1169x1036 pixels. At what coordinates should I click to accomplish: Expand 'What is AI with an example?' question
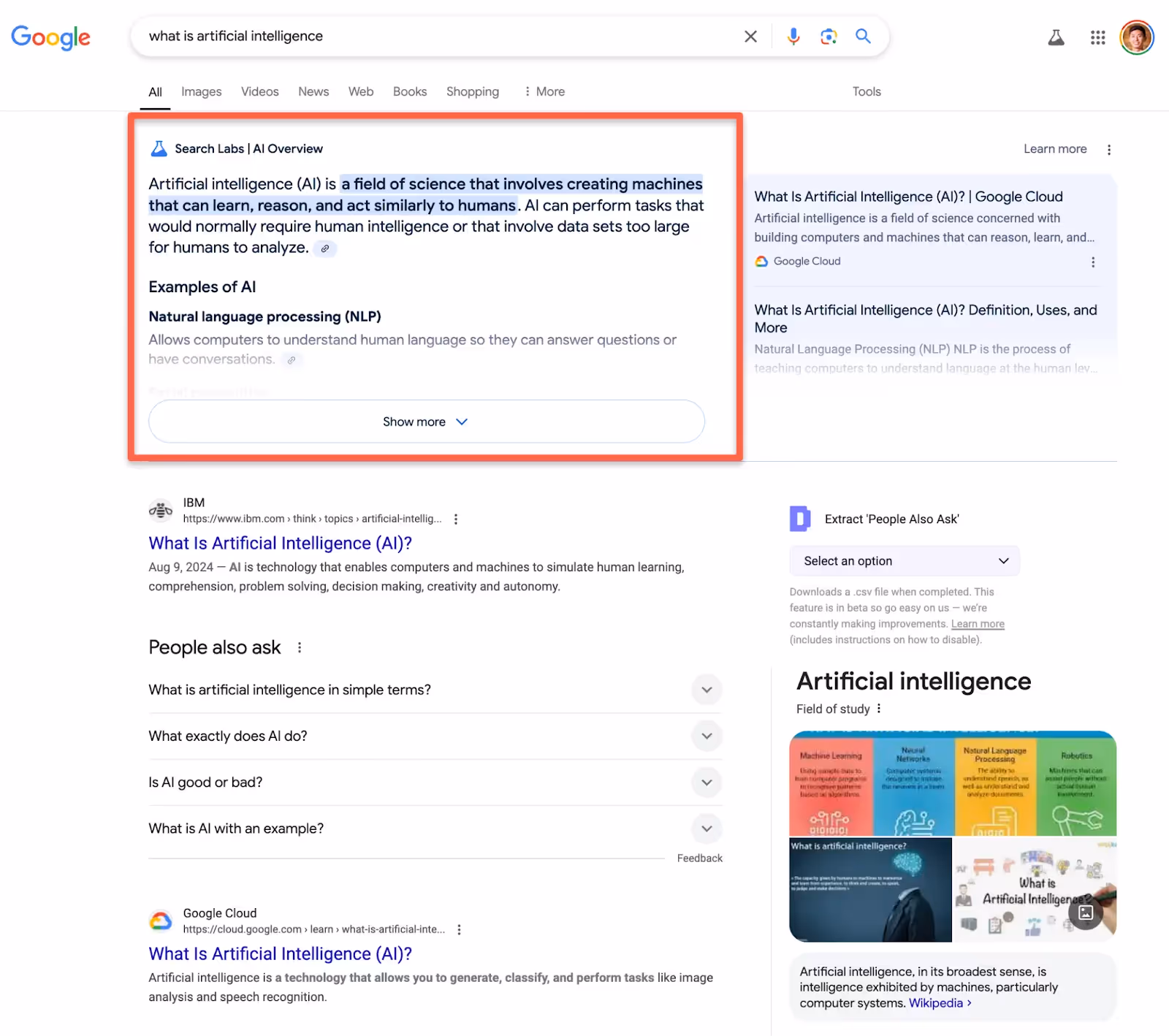(x=435, y=829)
